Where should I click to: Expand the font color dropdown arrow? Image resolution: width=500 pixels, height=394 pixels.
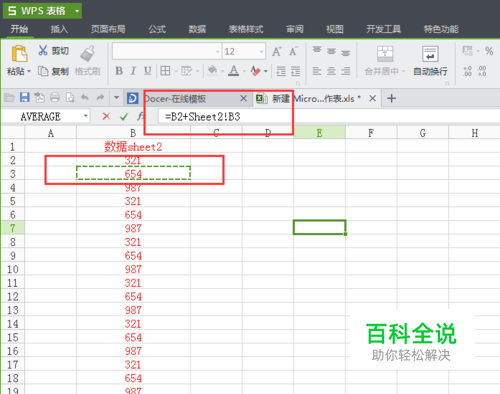pos(244,71)
